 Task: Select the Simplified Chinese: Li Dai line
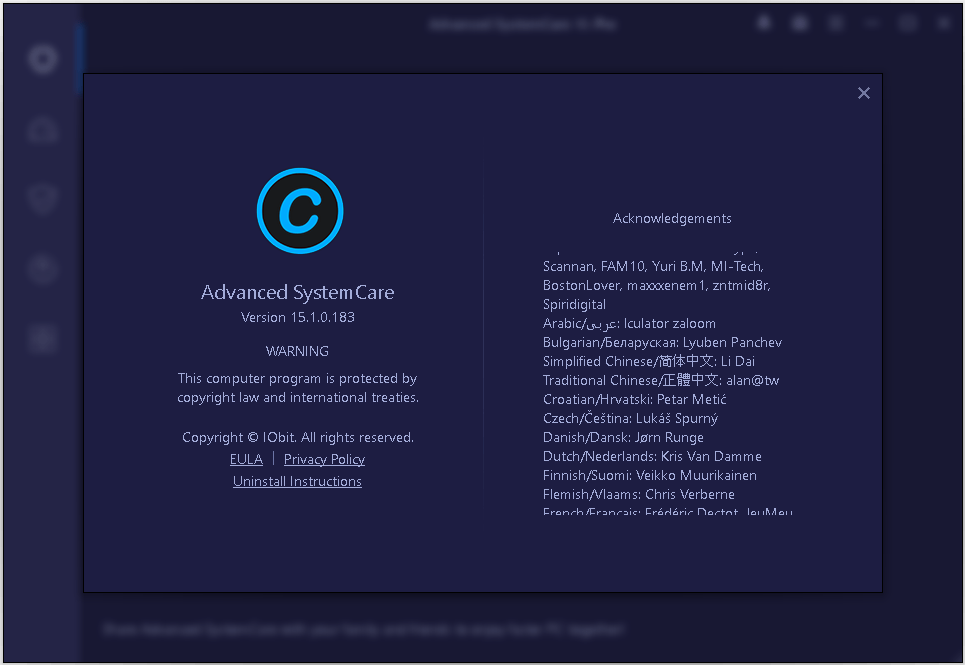pos(649,361)
